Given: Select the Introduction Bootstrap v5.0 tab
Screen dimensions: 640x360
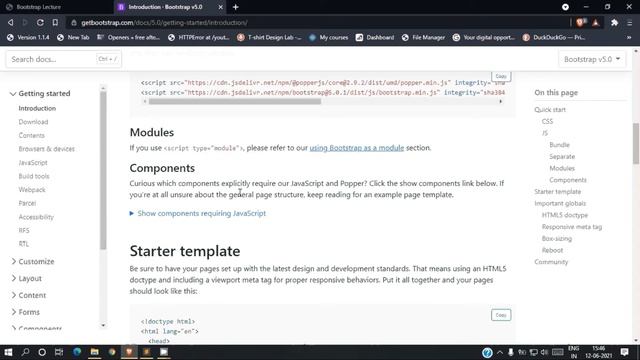Looking at the screenshot, I should coord(165,7).
